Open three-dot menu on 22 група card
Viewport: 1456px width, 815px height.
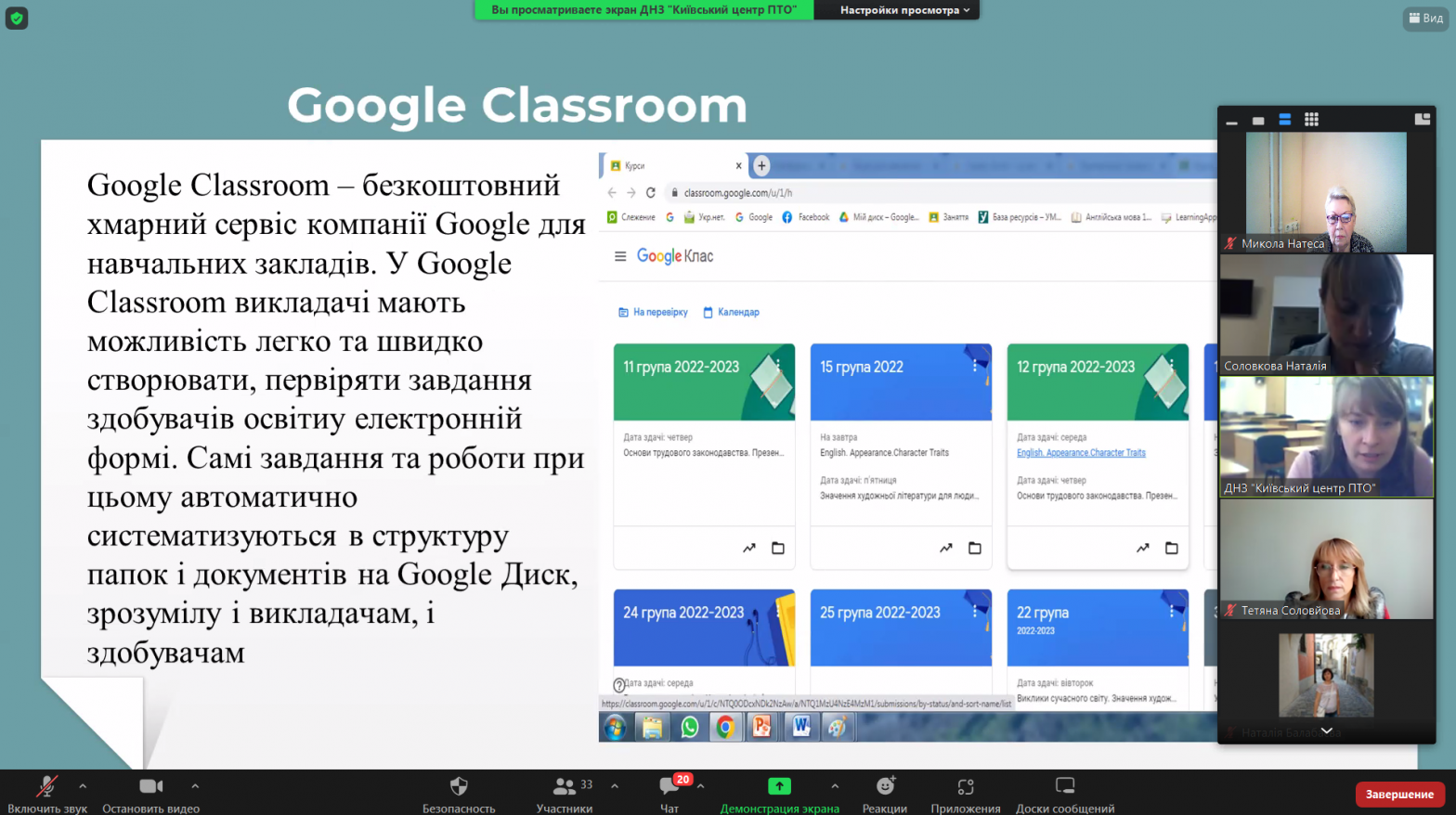[1172, 612]
